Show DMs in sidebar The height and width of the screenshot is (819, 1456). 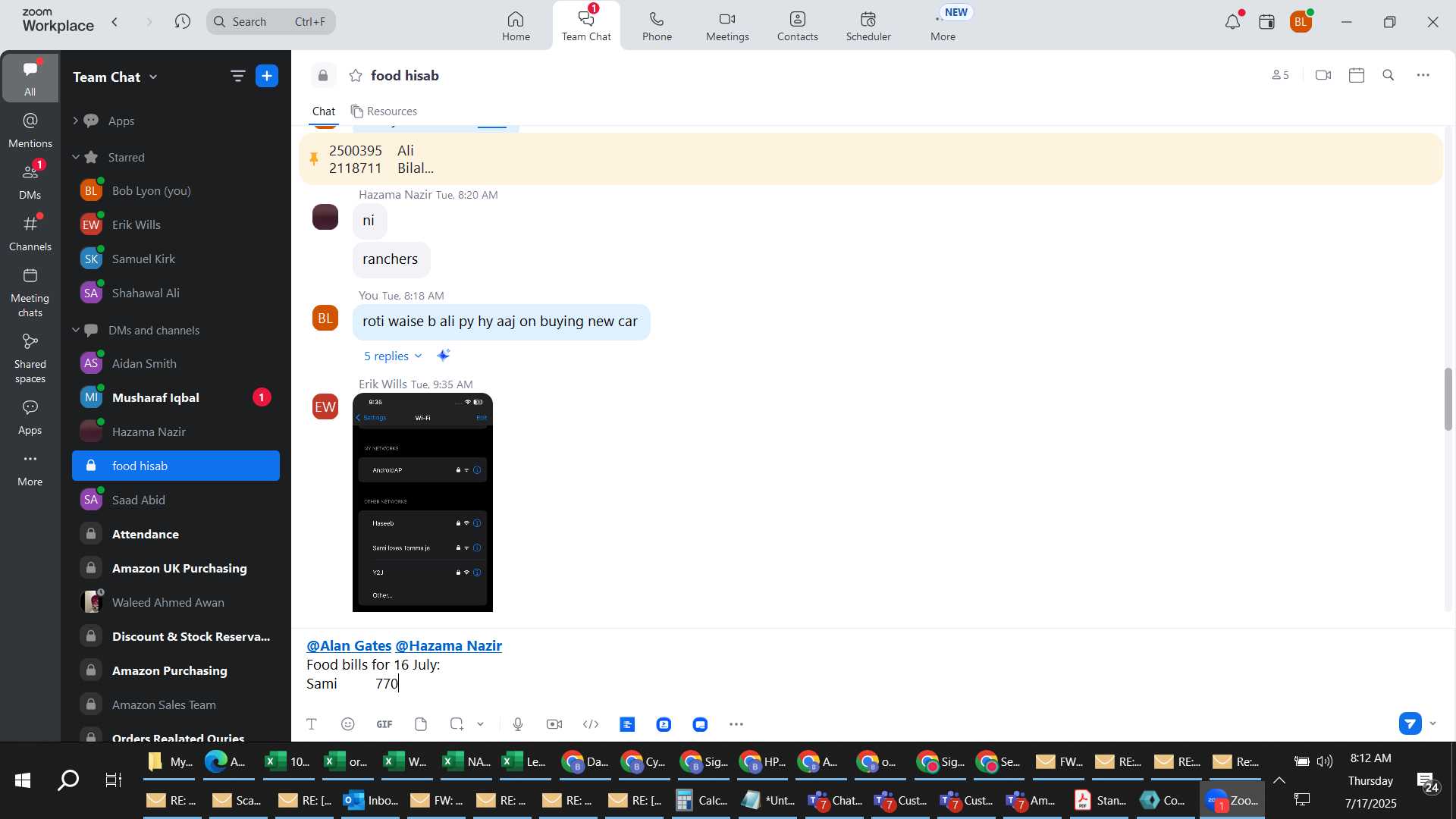click(x=30, y=182)
